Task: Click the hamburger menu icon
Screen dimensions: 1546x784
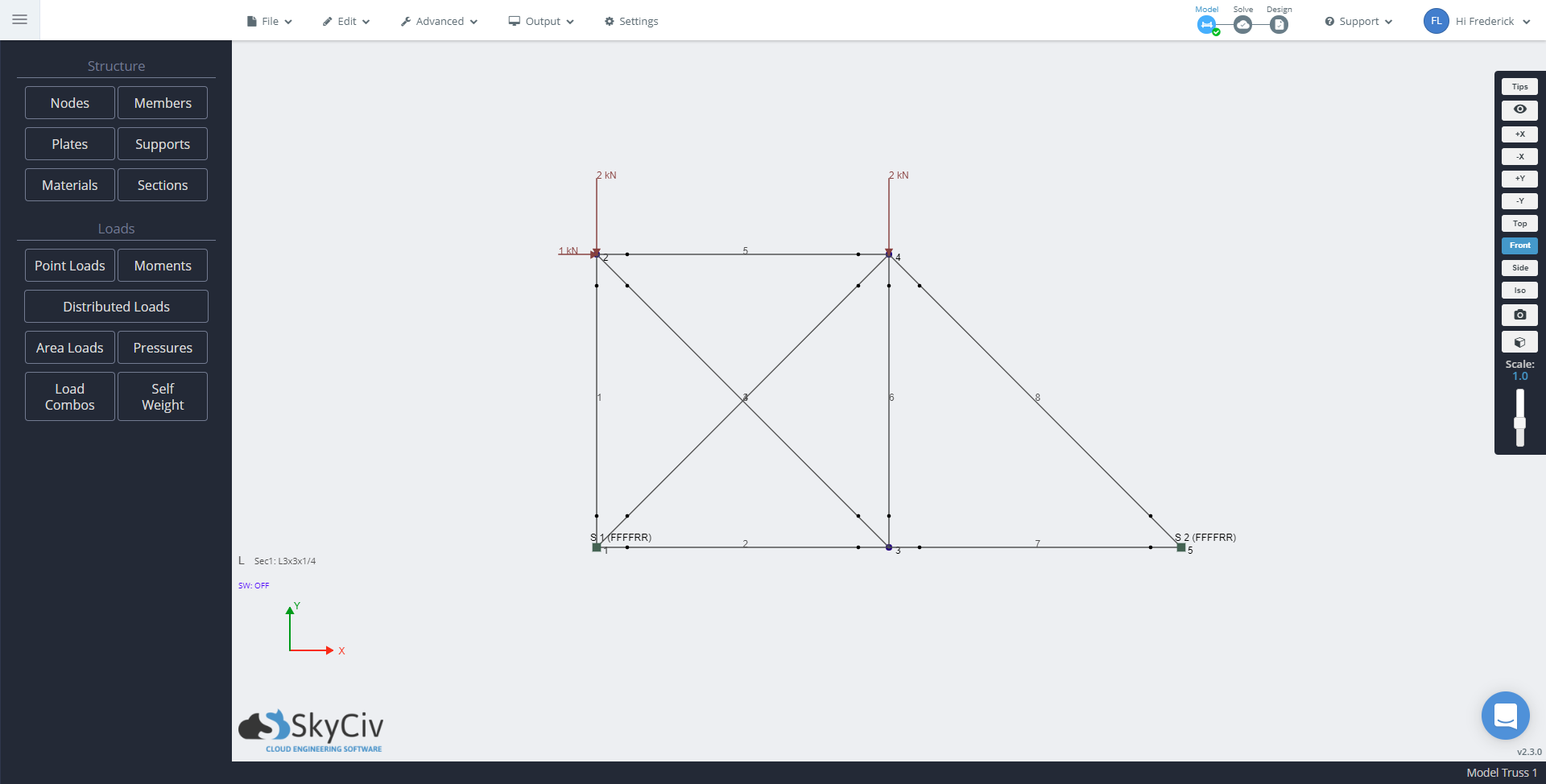Action: (x=20, y=19)
